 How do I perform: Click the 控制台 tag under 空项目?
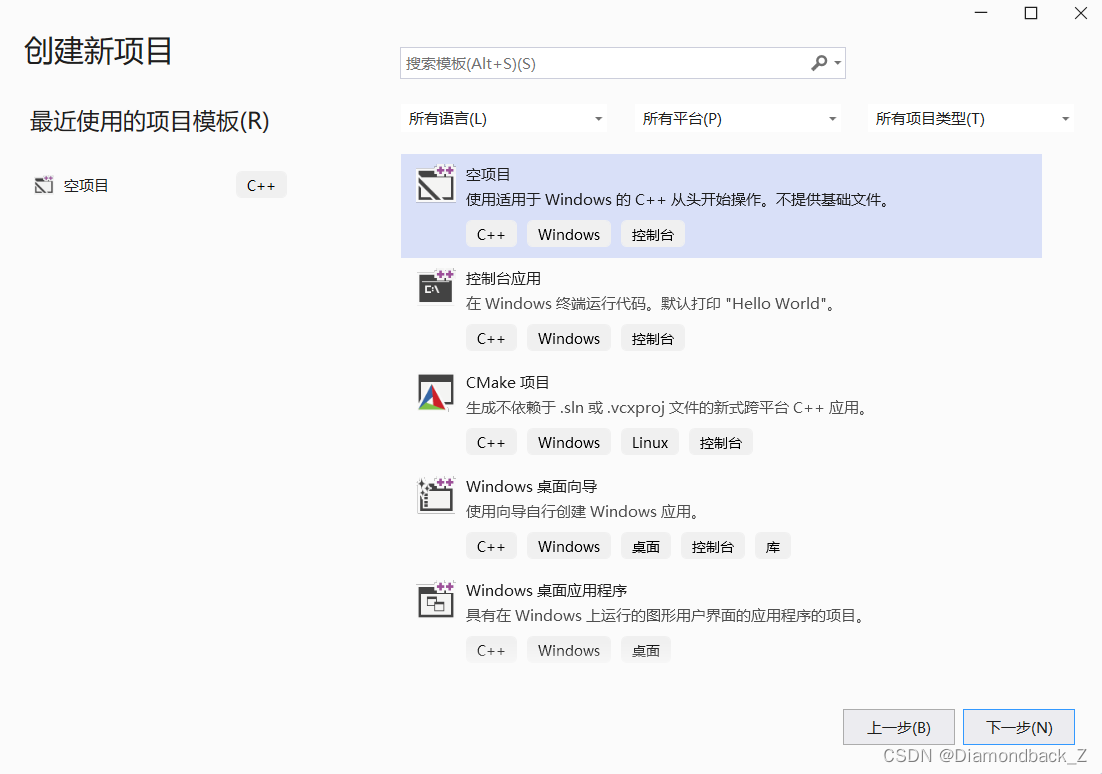tap(652, 234)
